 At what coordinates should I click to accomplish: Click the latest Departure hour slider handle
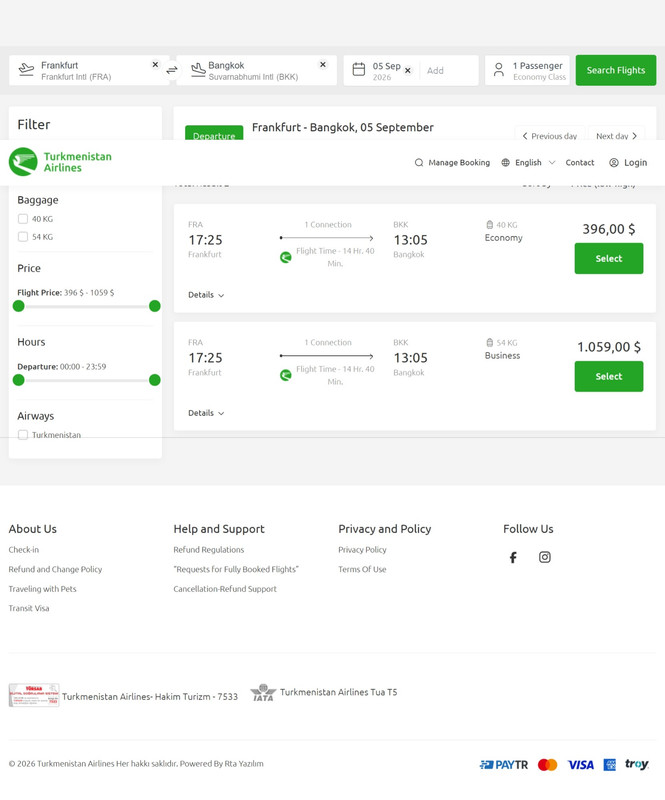[x=155, y=380]
